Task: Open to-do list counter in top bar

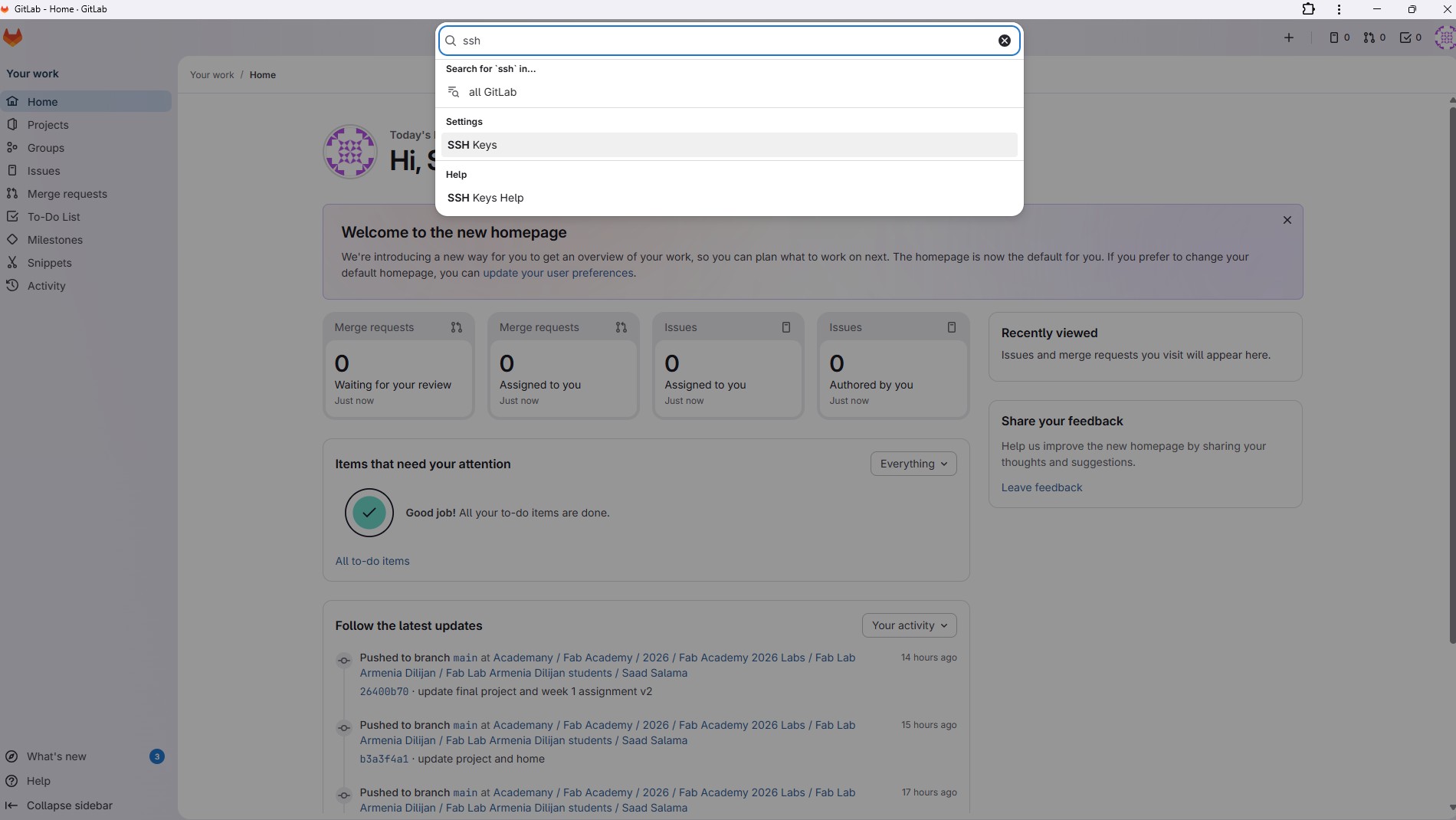Action: coord(1410,38)
